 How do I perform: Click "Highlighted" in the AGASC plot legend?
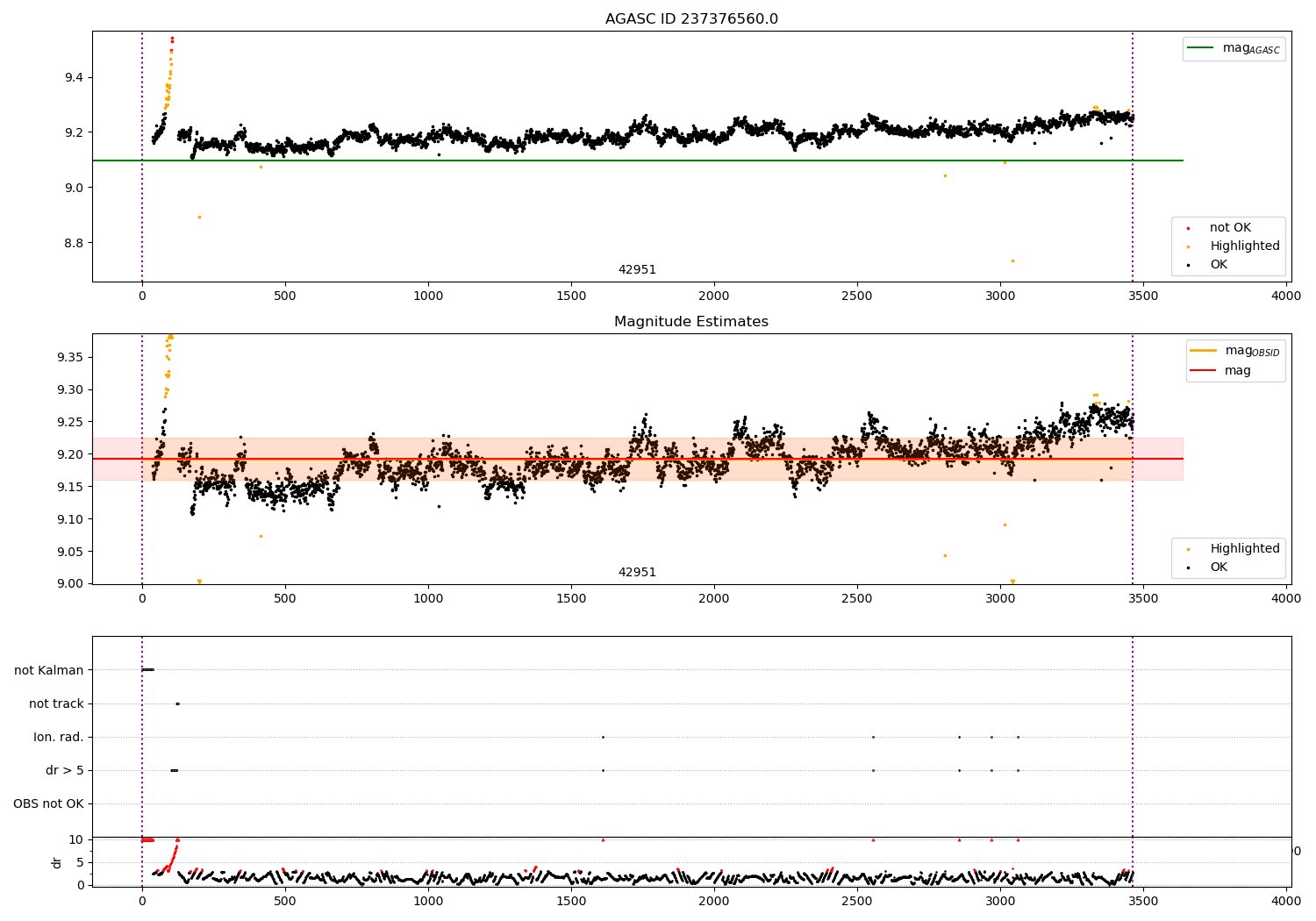coord(1245,246)
